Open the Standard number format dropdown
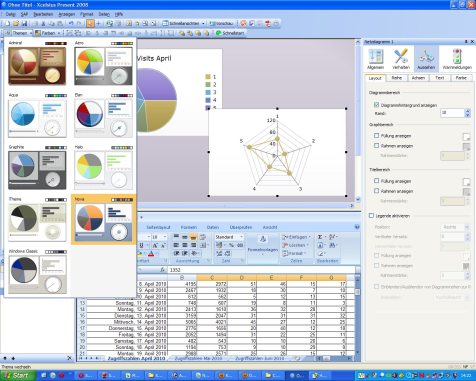Image resolution: width=476 pixels, height=381 pixels. tap(229, 237)
